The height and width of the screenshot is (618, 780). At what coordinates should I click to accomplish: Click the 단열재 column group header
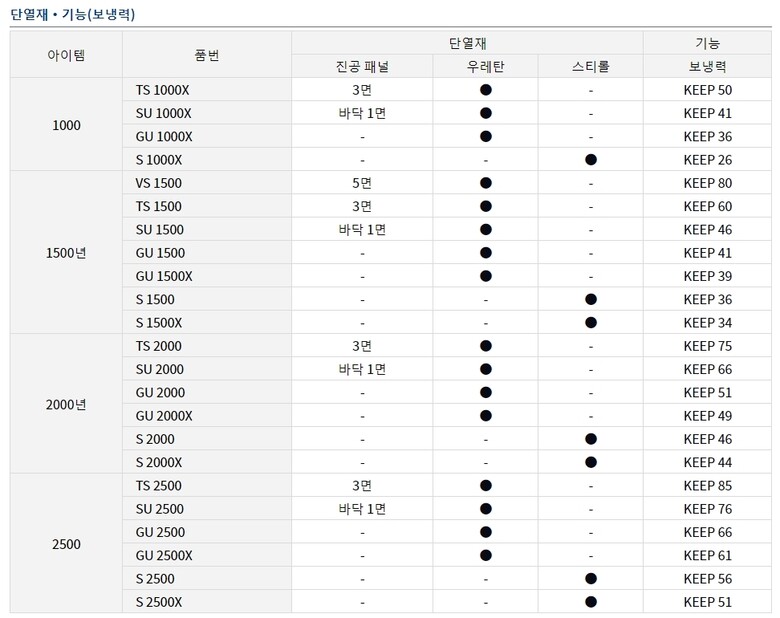pos(467,43)
